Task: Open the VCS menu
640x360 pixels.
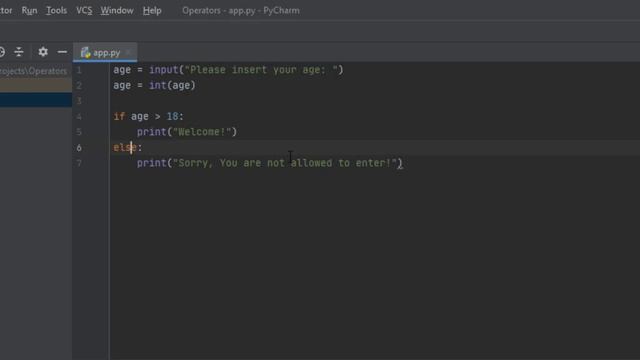Action: click(84, 11)
